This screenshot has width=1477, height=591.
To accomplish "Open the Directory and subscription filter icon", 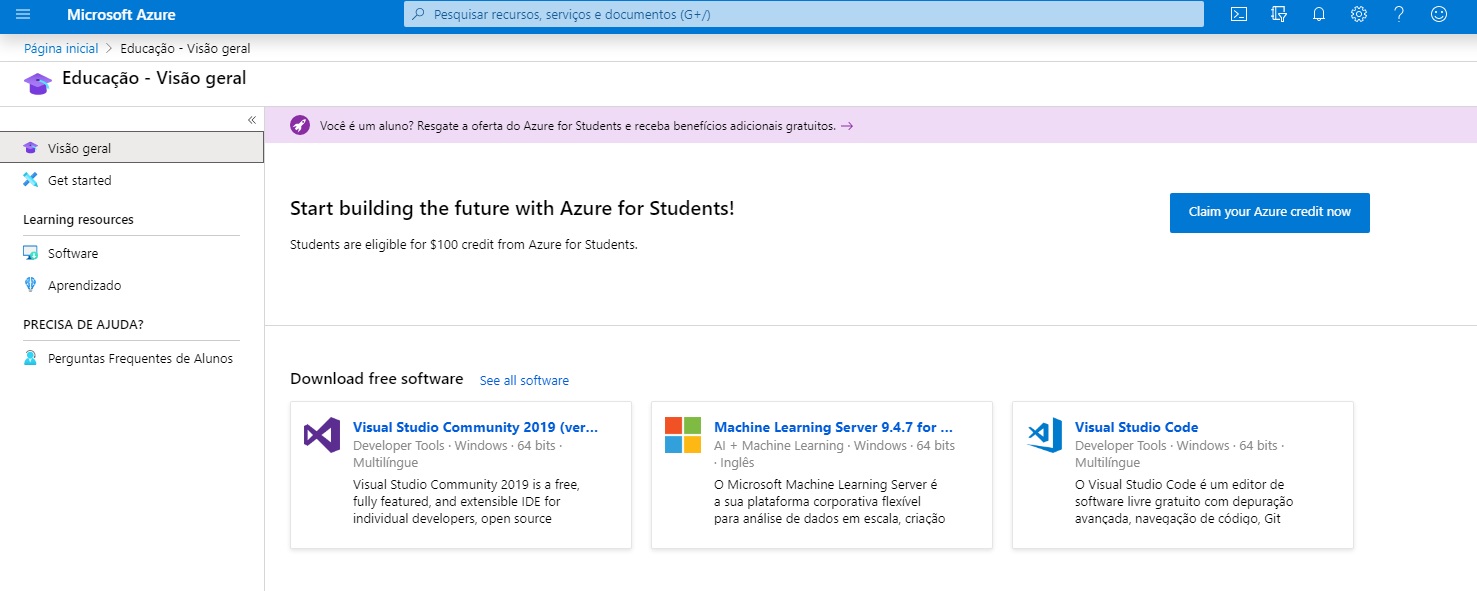I will coord(1278,14).
